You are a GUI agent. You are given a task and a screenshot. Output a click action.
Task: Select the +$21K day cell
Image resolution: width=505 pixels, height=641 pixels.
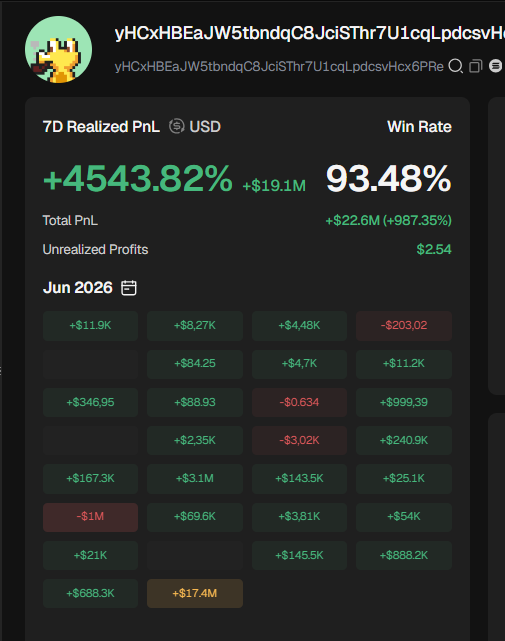90,556
